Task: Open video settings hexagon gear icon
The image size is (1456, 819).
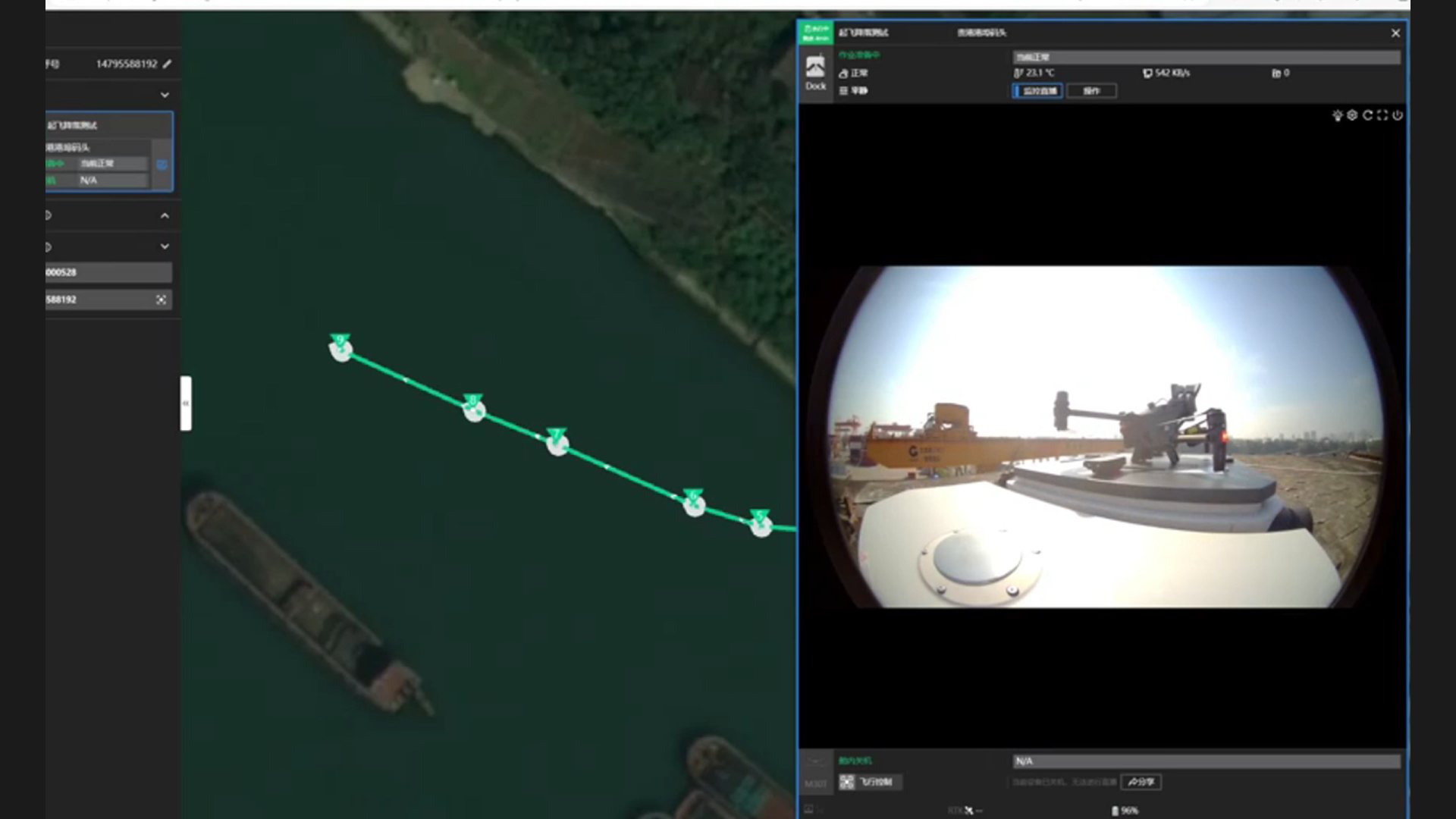Action: (x=1352, y=115)
